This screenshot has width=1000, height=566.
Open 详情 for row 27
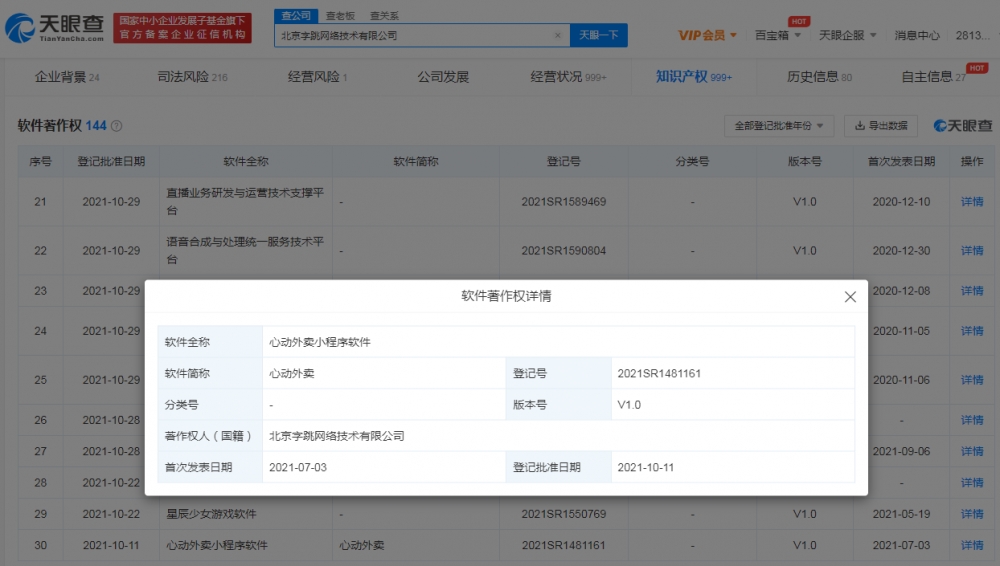coord(972,452)
